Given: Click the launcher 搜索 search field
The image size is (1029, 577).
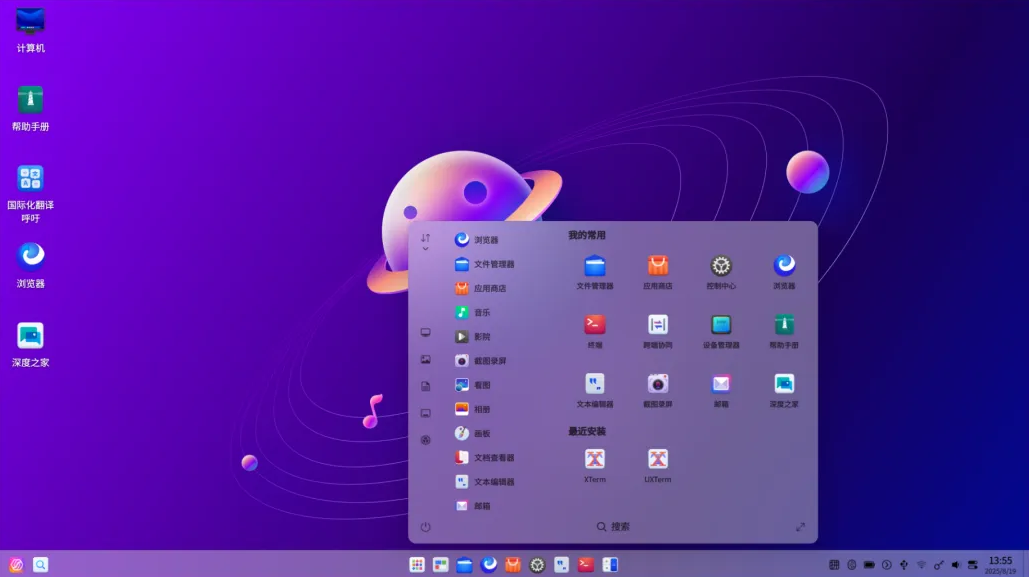Looking at the screenshot, I should point(613,526).
